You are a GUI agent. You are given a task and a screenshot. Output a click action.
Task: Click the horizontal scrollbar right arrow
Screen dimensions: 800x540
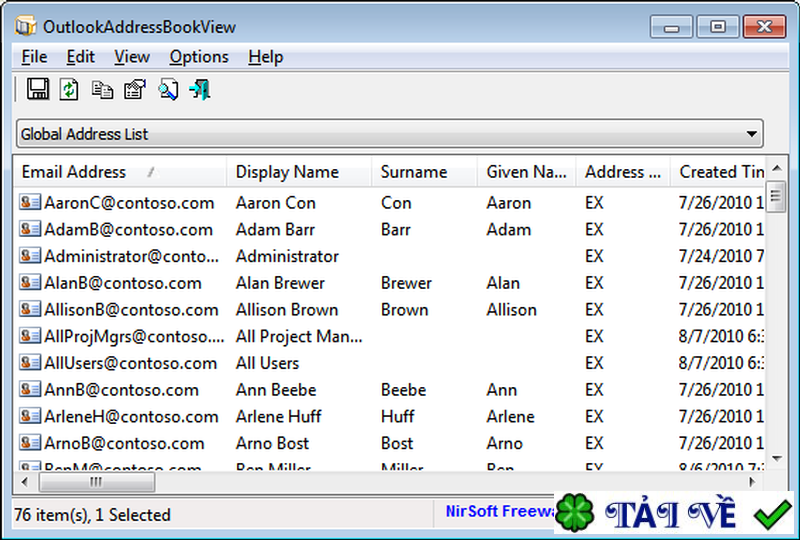[x=752, y=481]
